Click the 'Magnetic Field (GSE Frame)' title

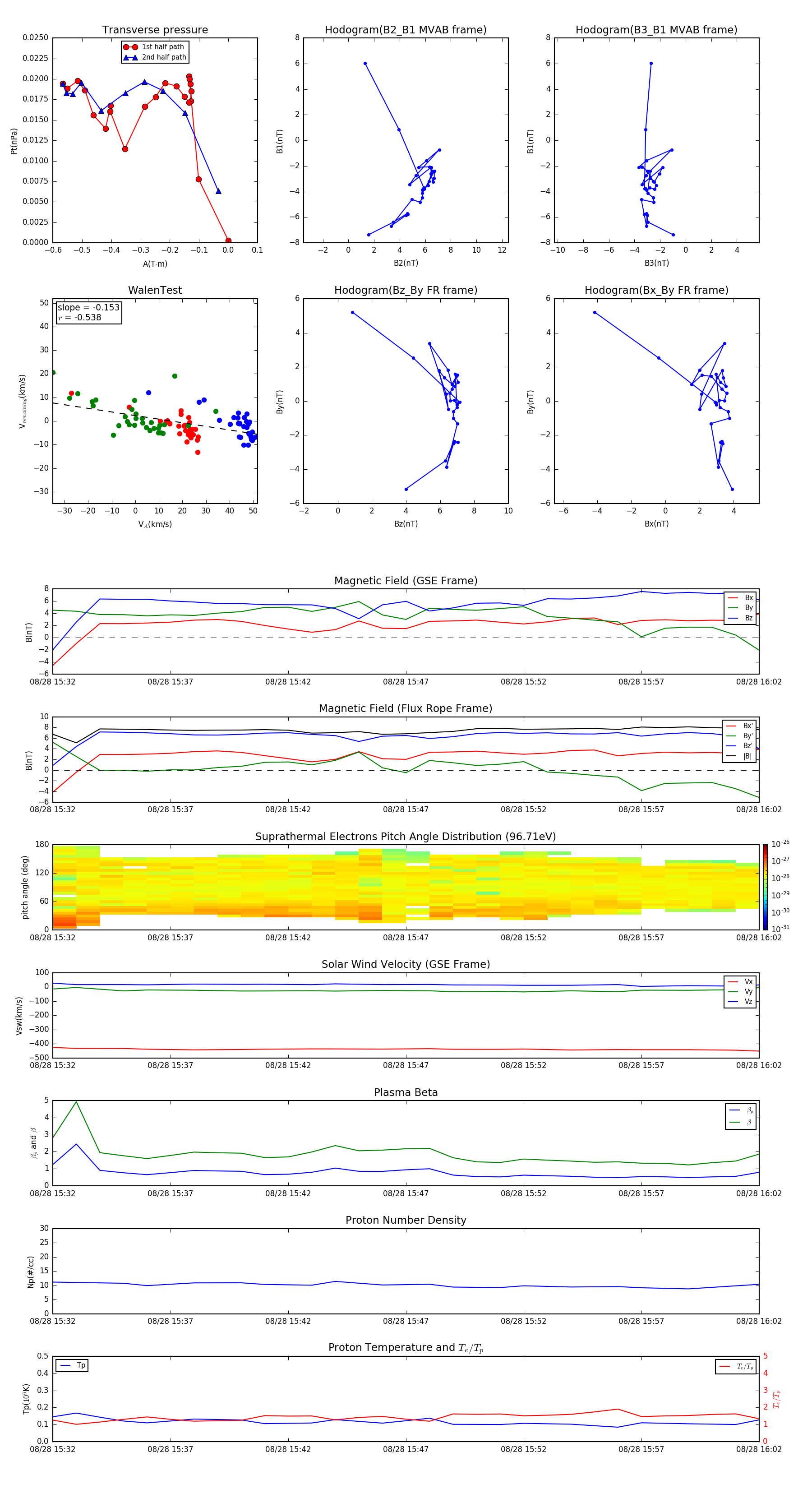(406, 581)
